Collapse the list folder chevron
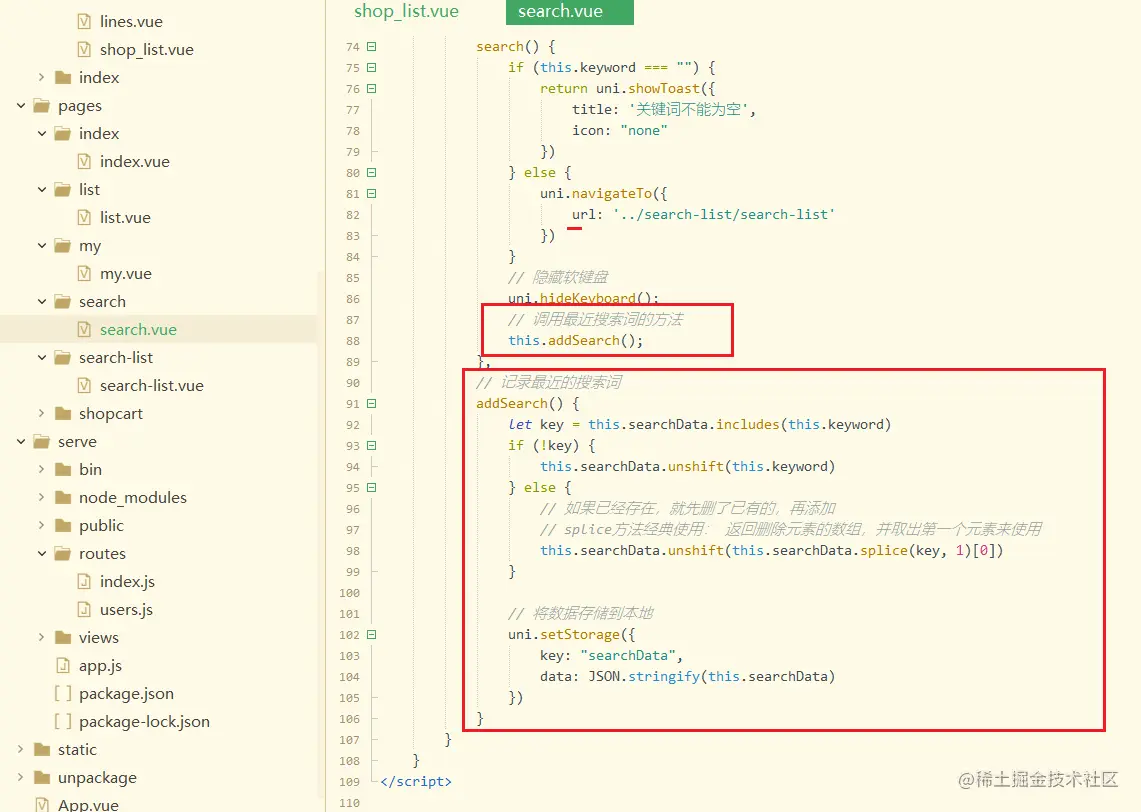This screenshot has height=812, width=1141. click(42, 189)
